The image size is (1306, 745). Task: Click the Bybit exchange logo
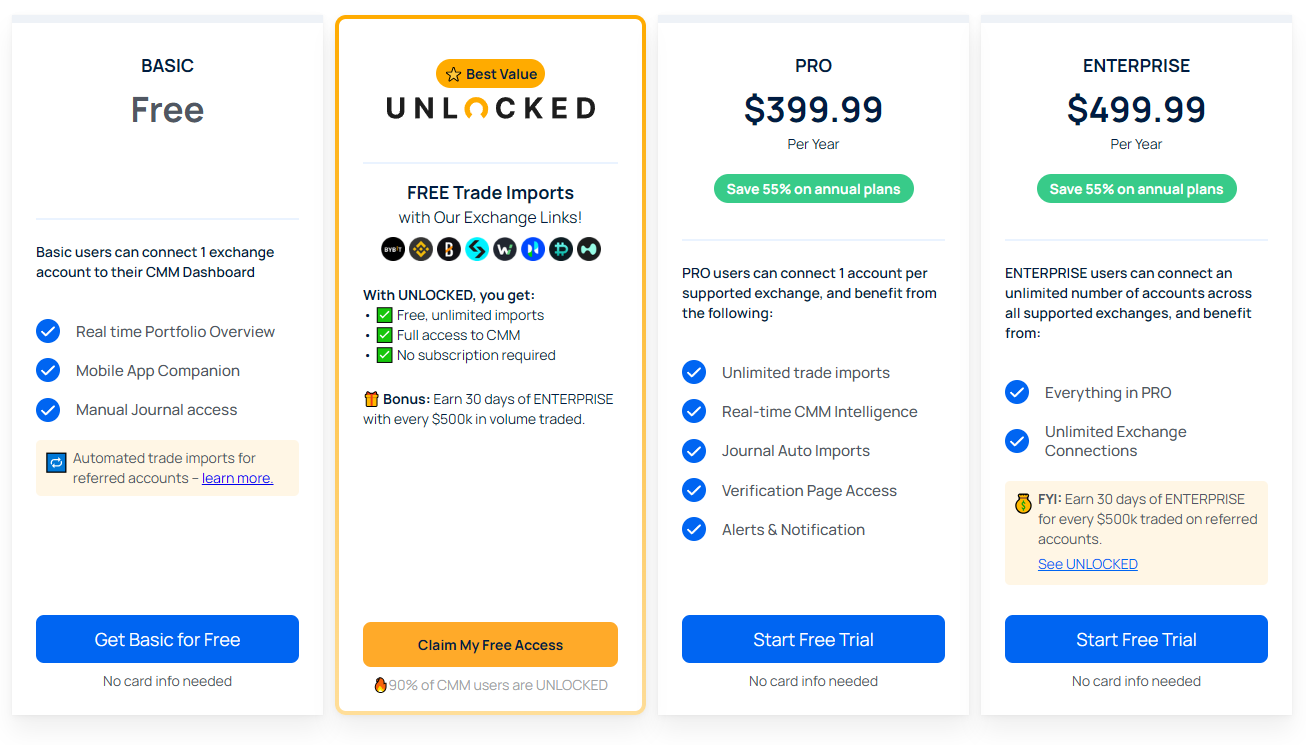click(393, 249)
